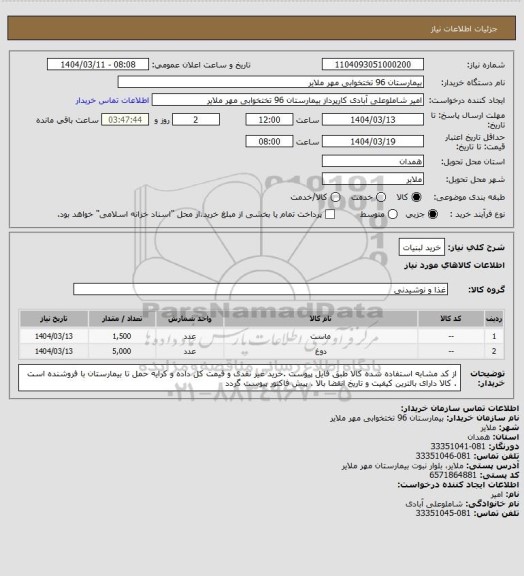
Task: Click the quantity cell 1,500
Action: tap(122, 336)
